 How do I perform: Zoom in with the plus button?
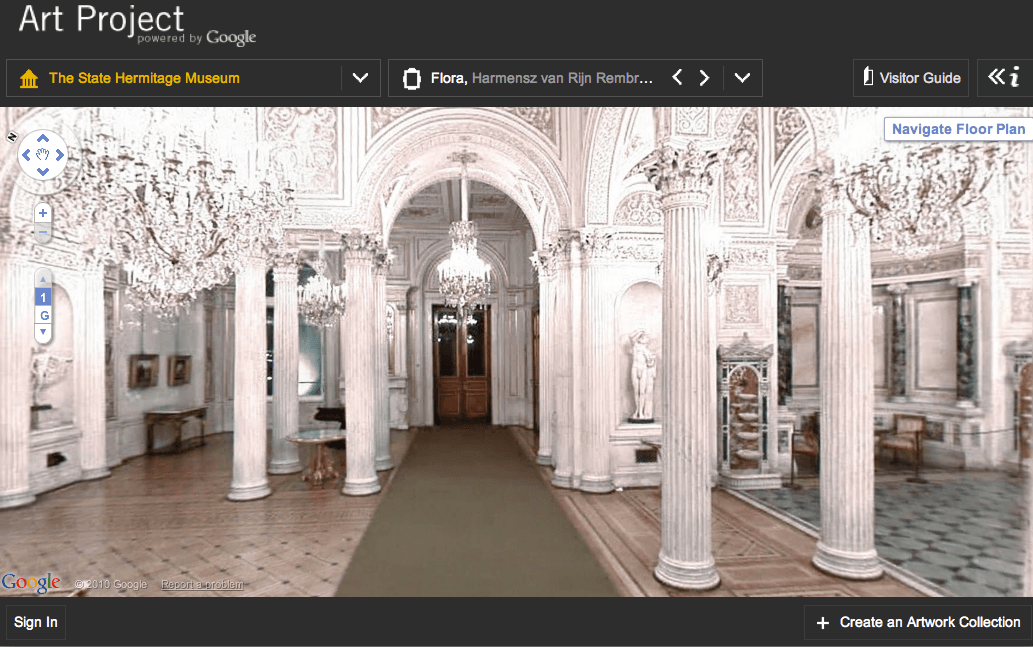point(43,213)
